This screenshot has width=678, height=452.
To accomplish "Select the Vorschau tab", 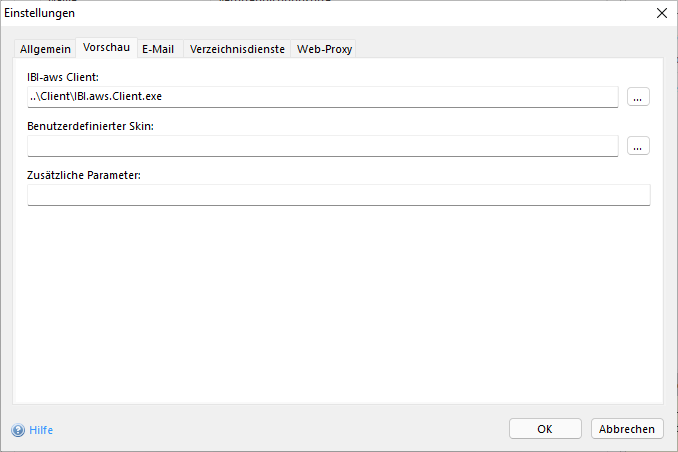I will (x=106, y=48).
